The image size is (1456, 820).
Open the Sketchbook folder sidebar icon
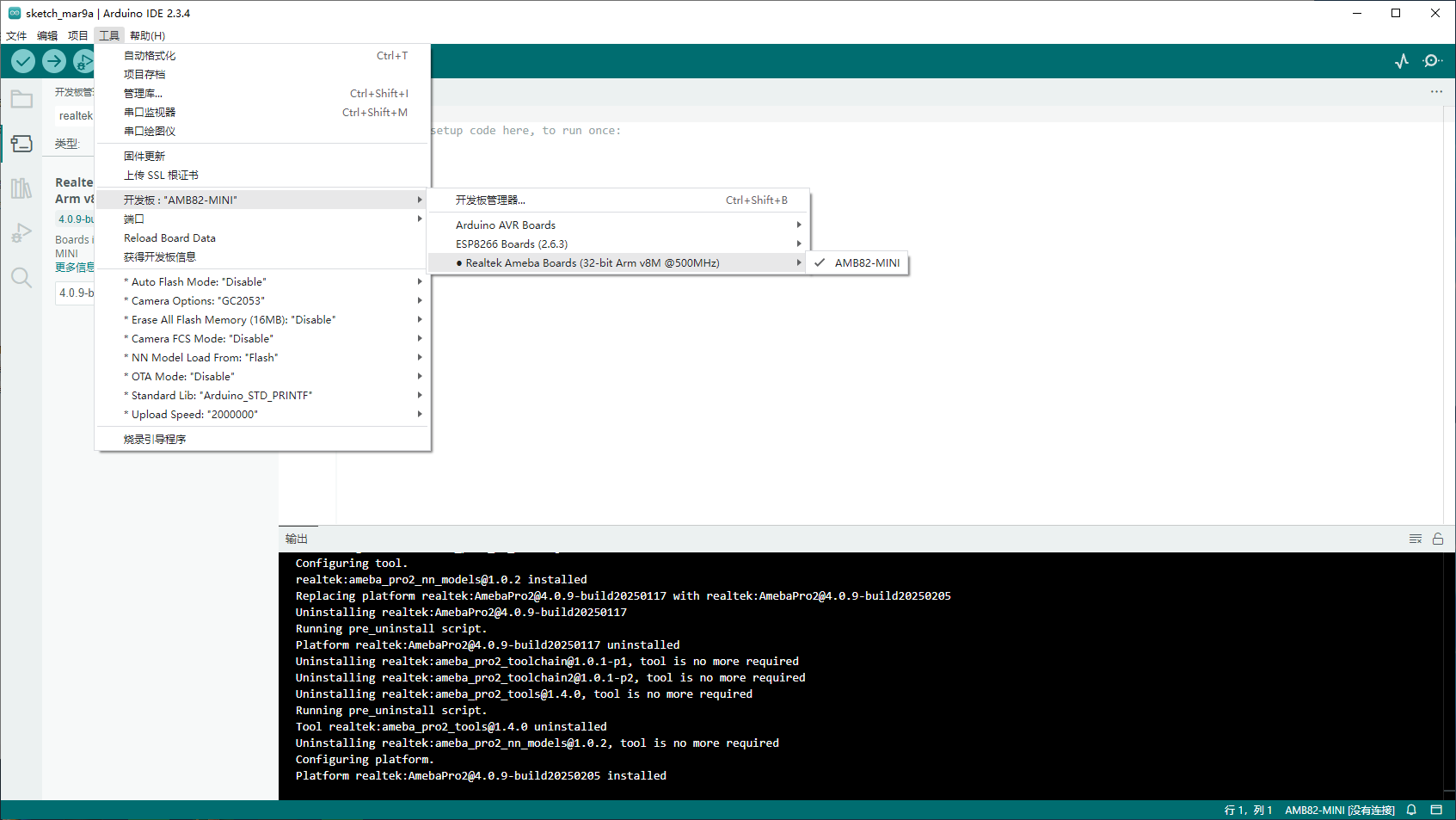click(x=22, y=99)
